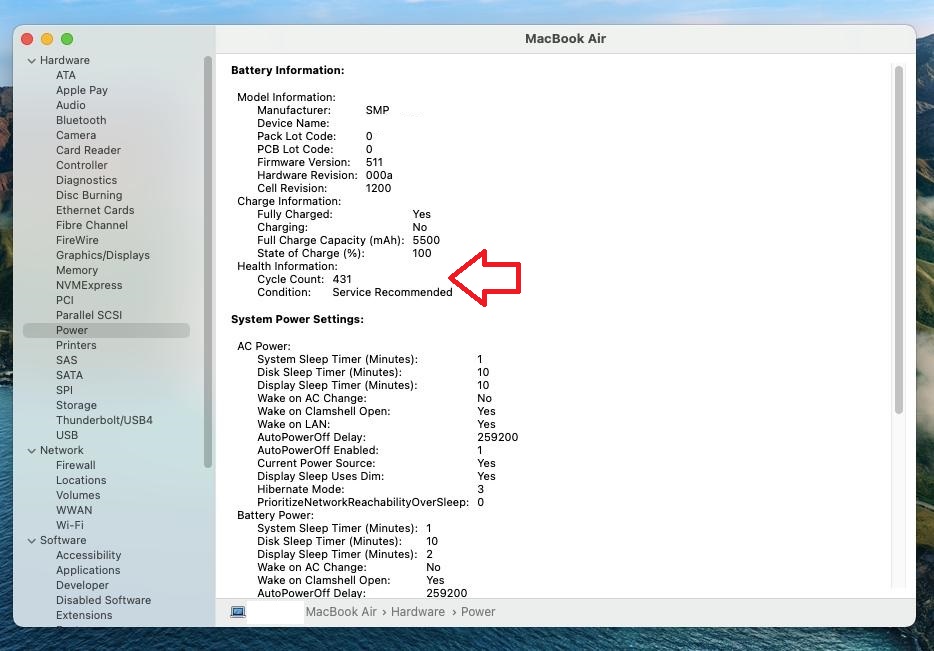
Task: Open Storage hardware info
Action: [x=76, y=405]
